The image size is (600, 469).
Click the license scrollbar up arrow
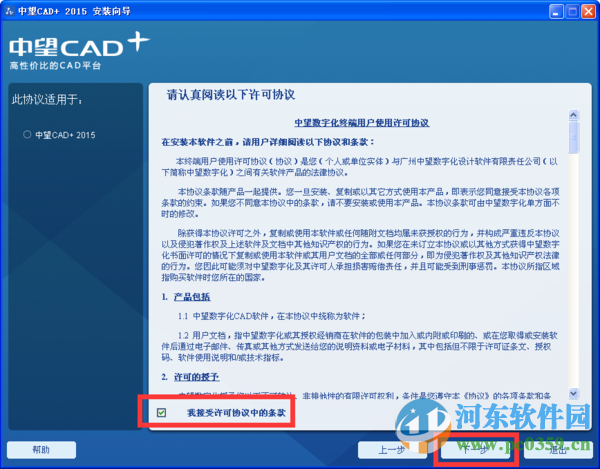(573, 115)
